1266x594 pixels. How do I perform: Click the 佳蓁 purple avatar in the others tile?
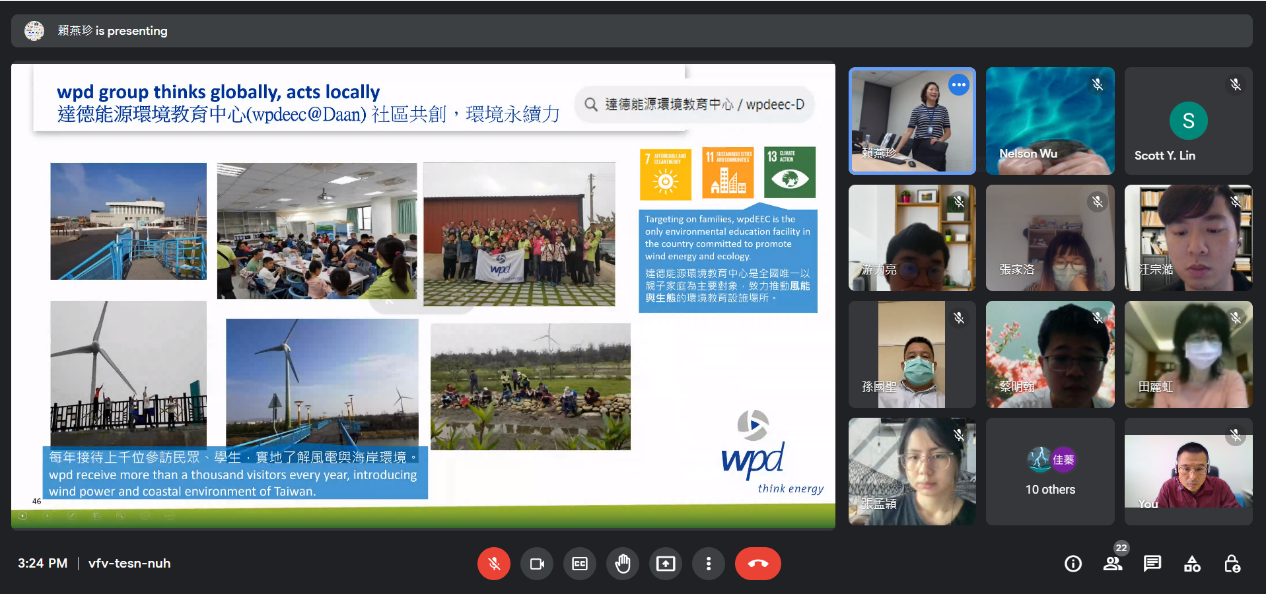[1062, 460]
